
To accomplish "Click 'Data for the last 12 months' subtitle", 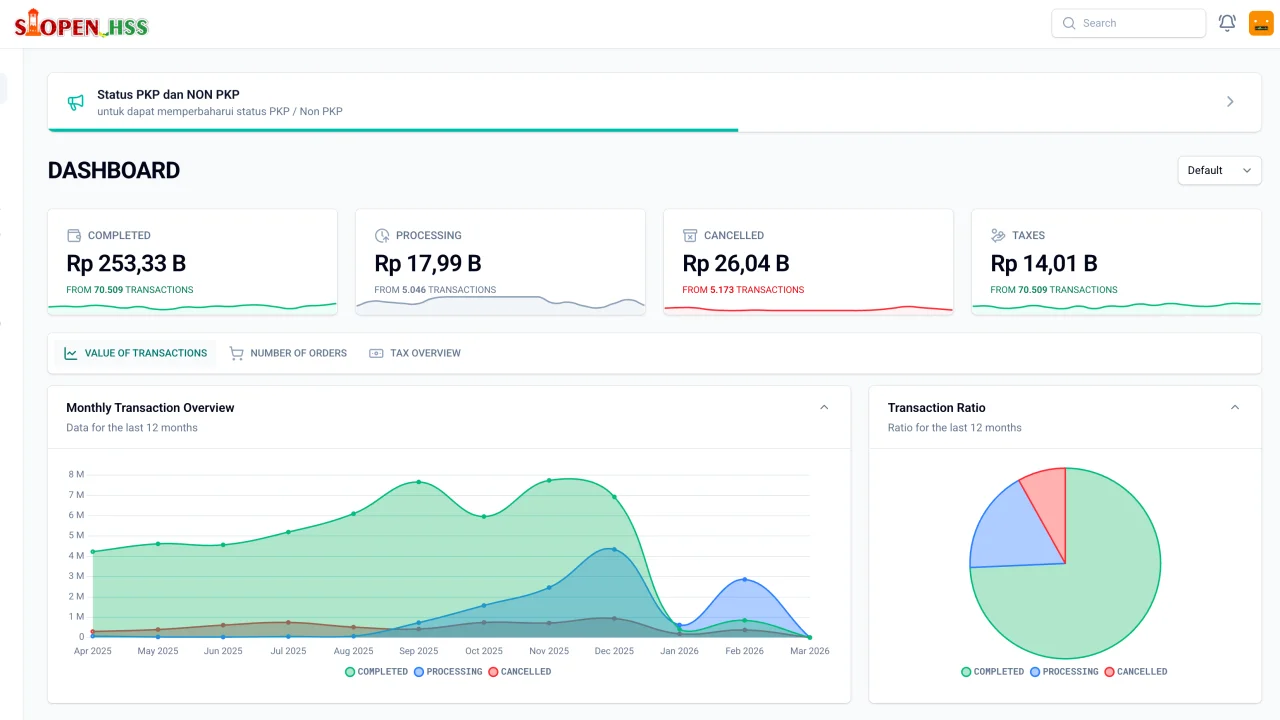I will [132, 428].
